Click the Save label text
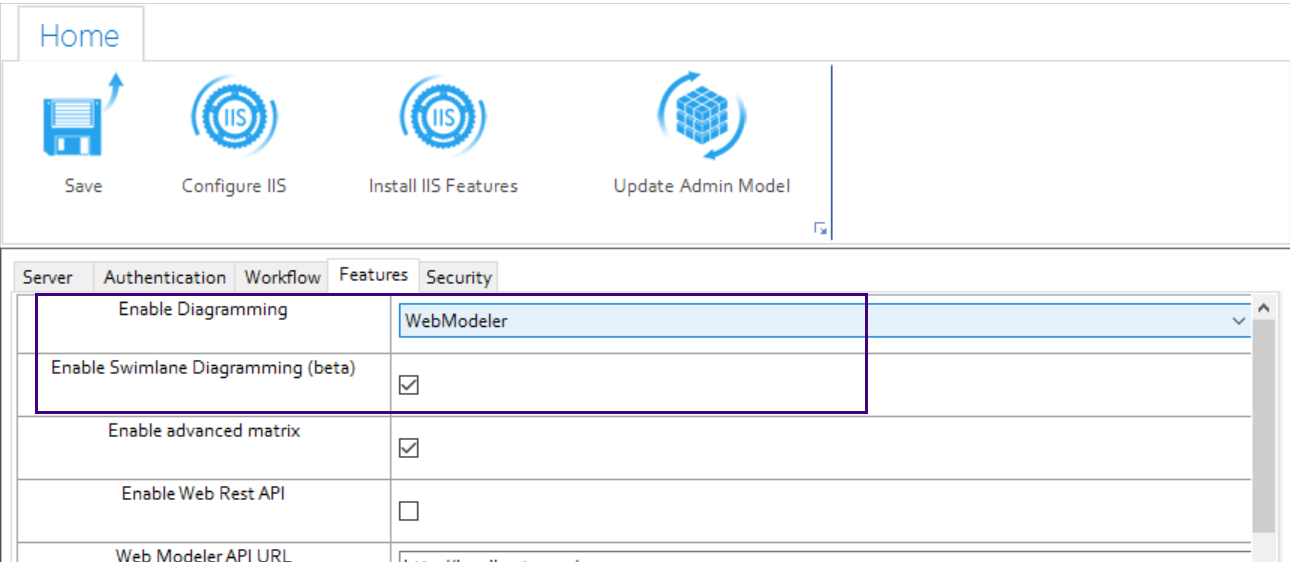This screenshot has height=562, width=1290. point(83,186)
